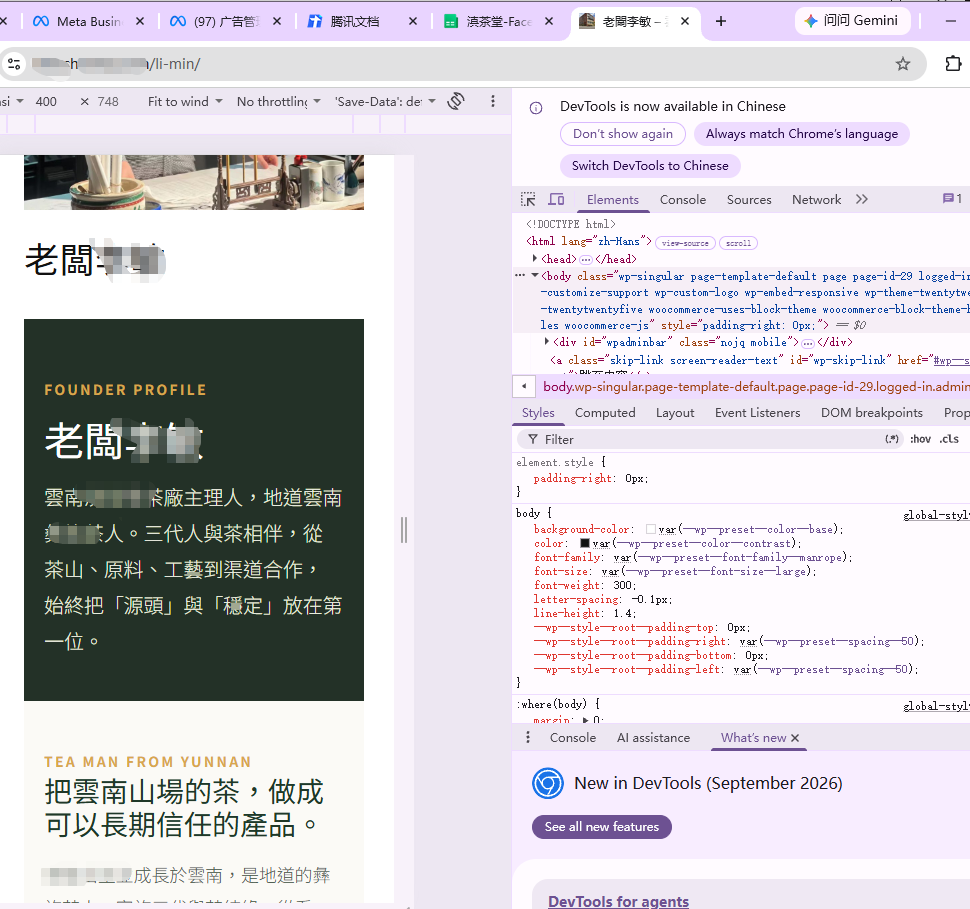Select the Styles tab

[538, 413]
